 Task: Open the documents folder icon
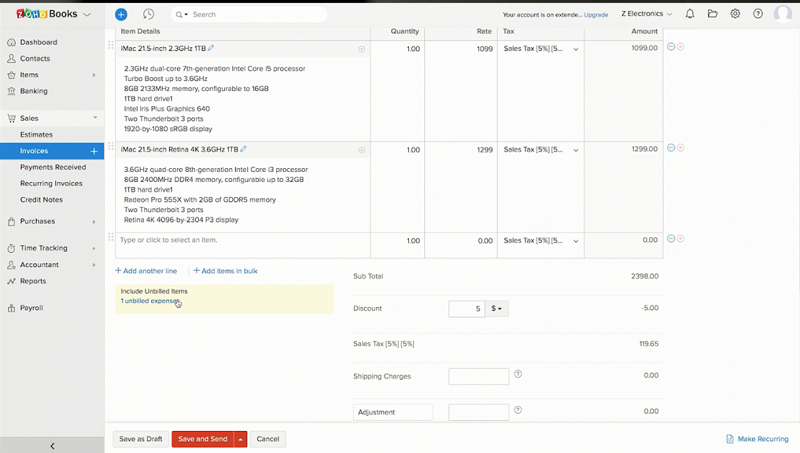pyautogui.click(x=712, y=14)
